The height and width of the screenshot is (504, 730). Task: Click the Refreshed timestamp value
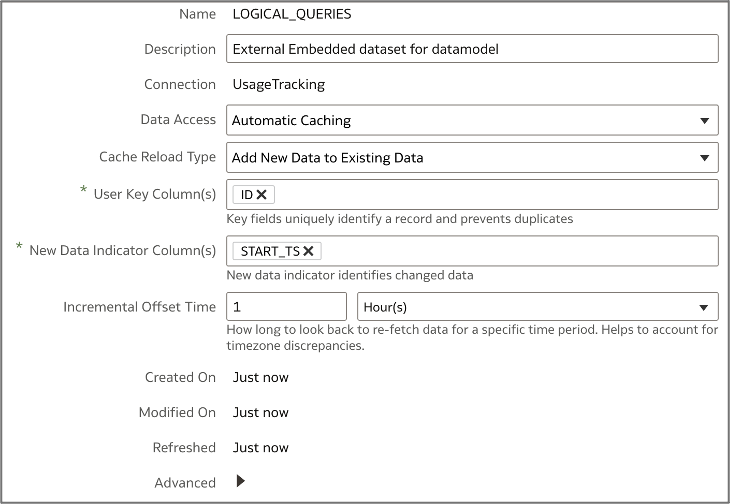[x=261, y=448]
